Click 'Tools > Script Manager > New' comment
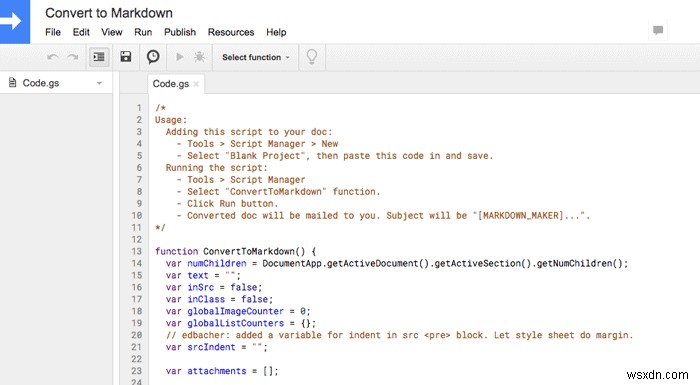This screenshot has height=385, width=700. (257, 144)
